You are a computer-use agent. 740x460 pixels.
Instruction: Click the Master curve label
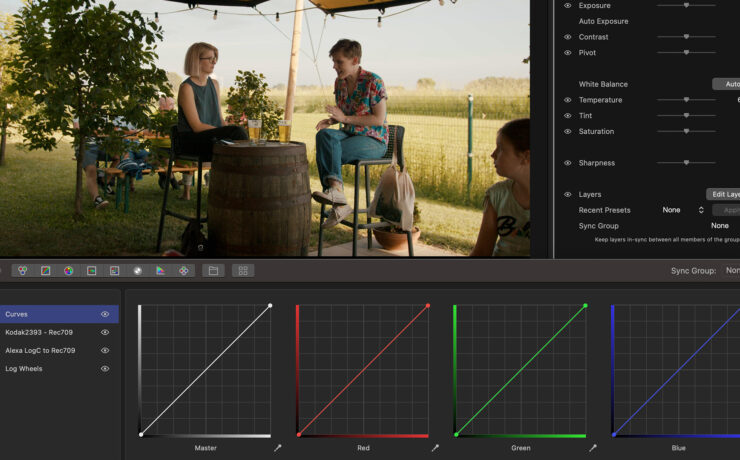tap(205, 448)
